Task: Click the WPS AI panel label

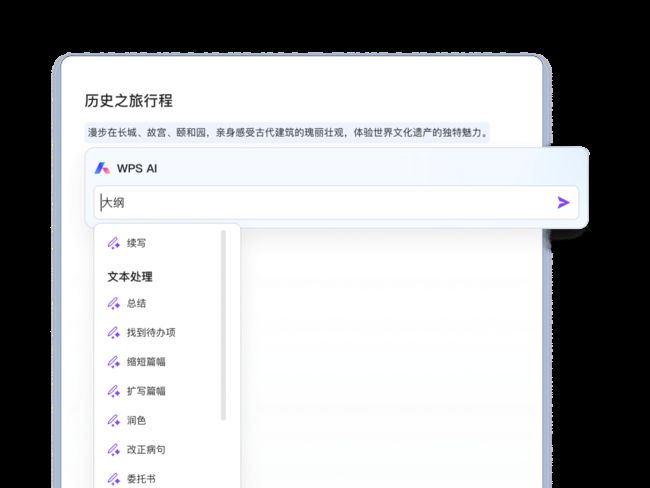Action: (x=137, y=168)
